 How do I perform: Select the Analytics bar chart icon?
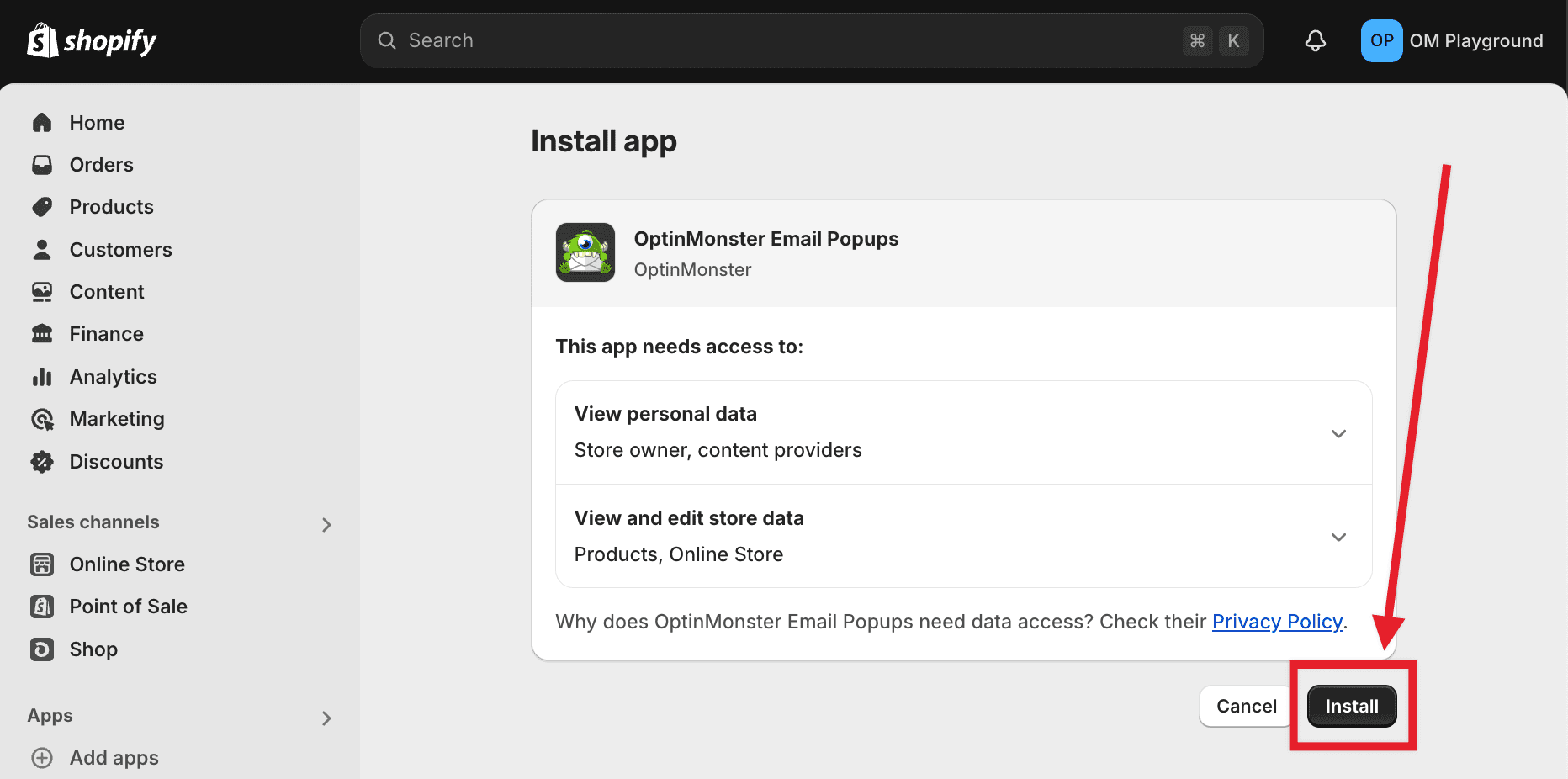point(42,376)
